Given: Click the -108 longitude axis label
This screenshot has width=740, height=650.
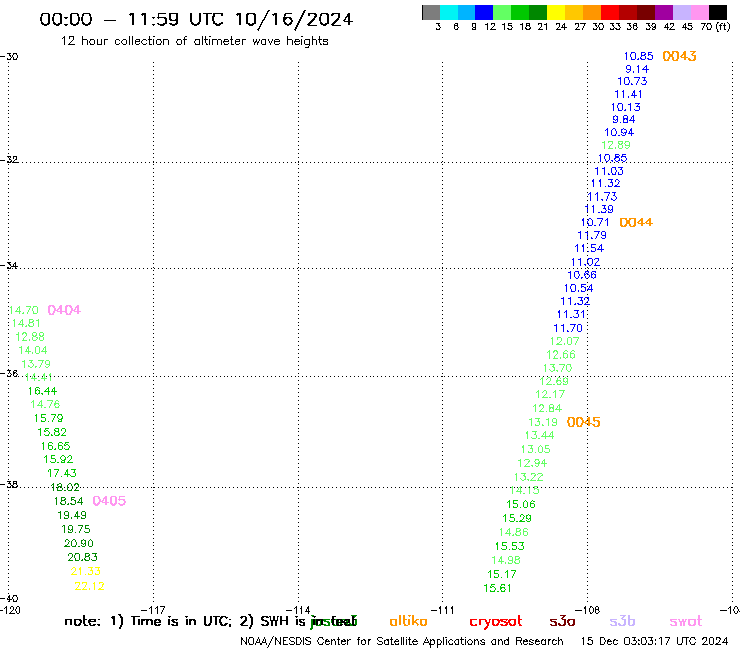Looking at the screenshot, I should (588, 609).
